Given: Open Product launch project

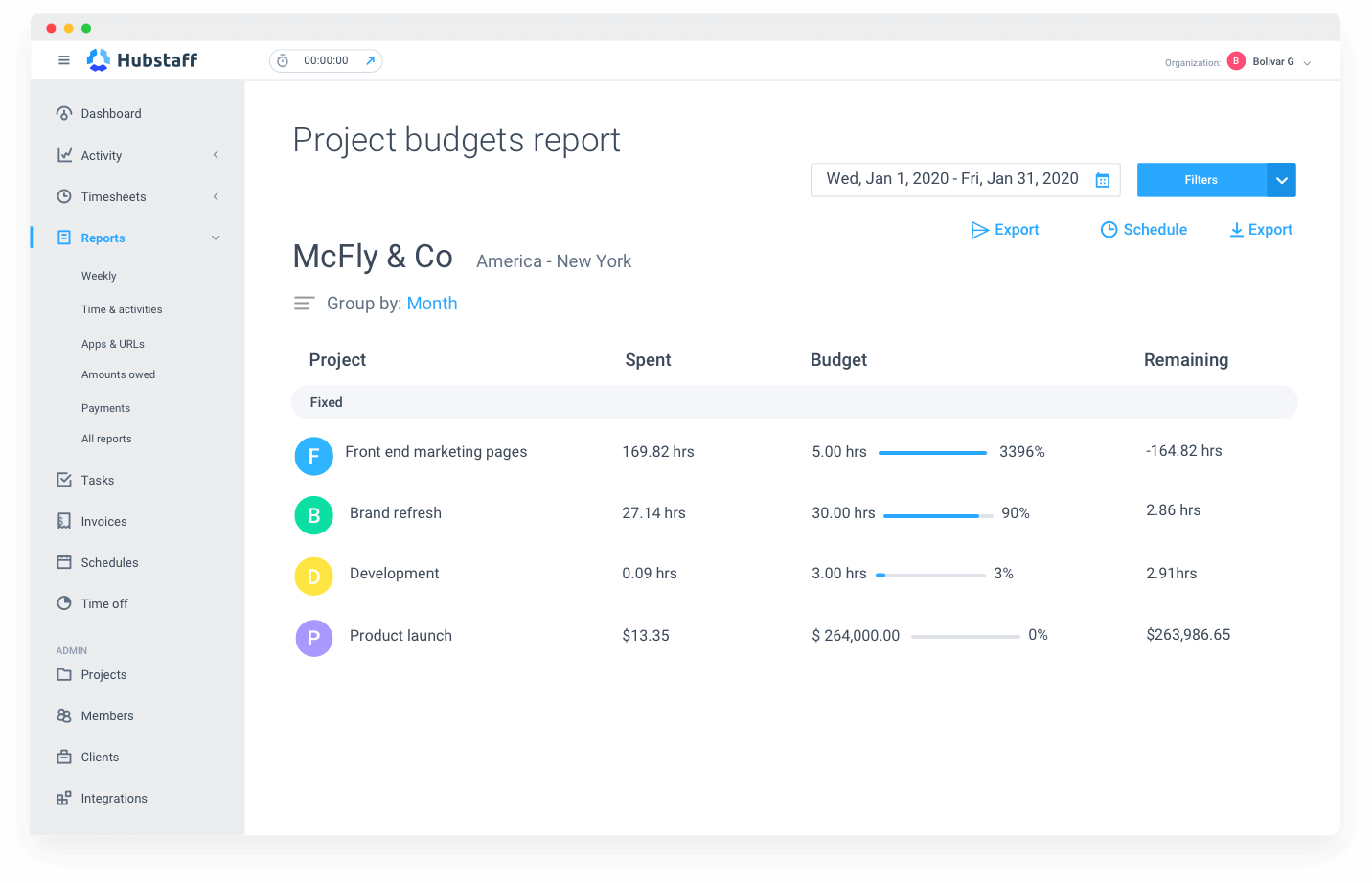Looking at the screenshot, I should (400, 636).
